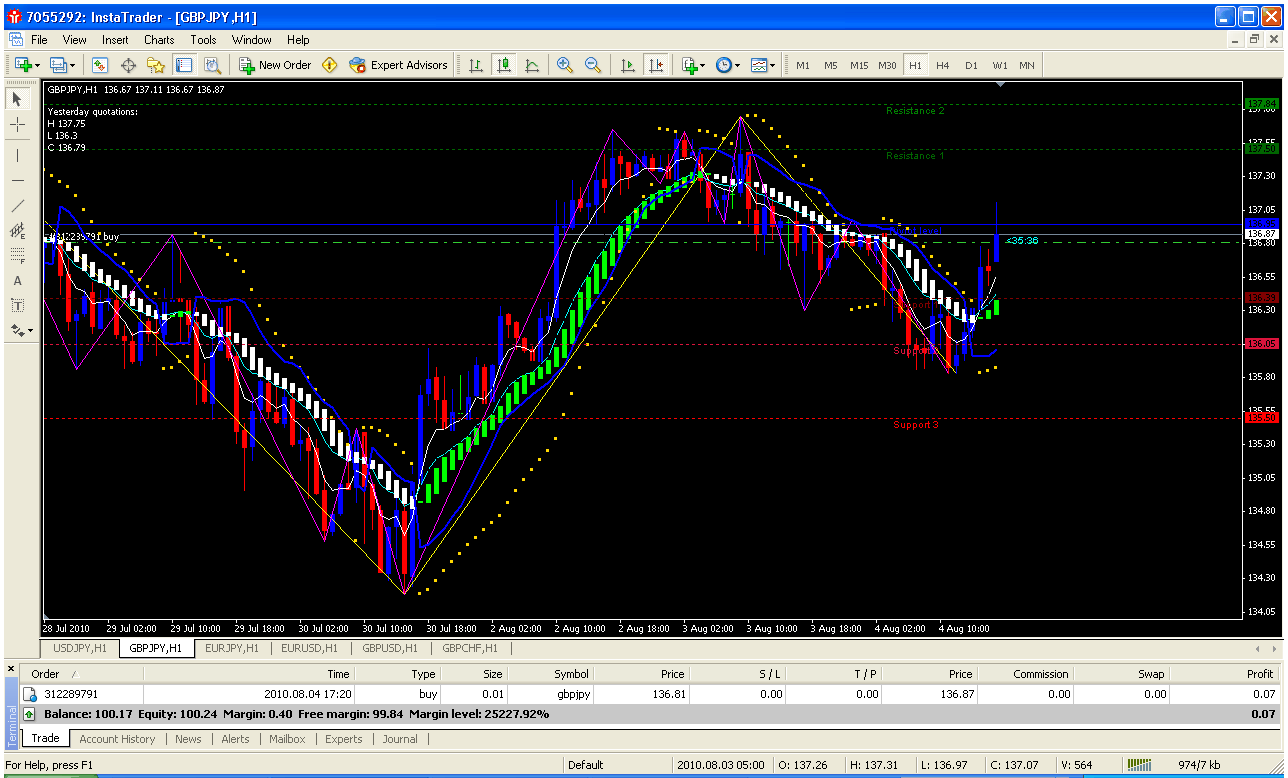Click the Zoom In magnifier icon
Viewport: 1288px width, 778px height.
565,65
